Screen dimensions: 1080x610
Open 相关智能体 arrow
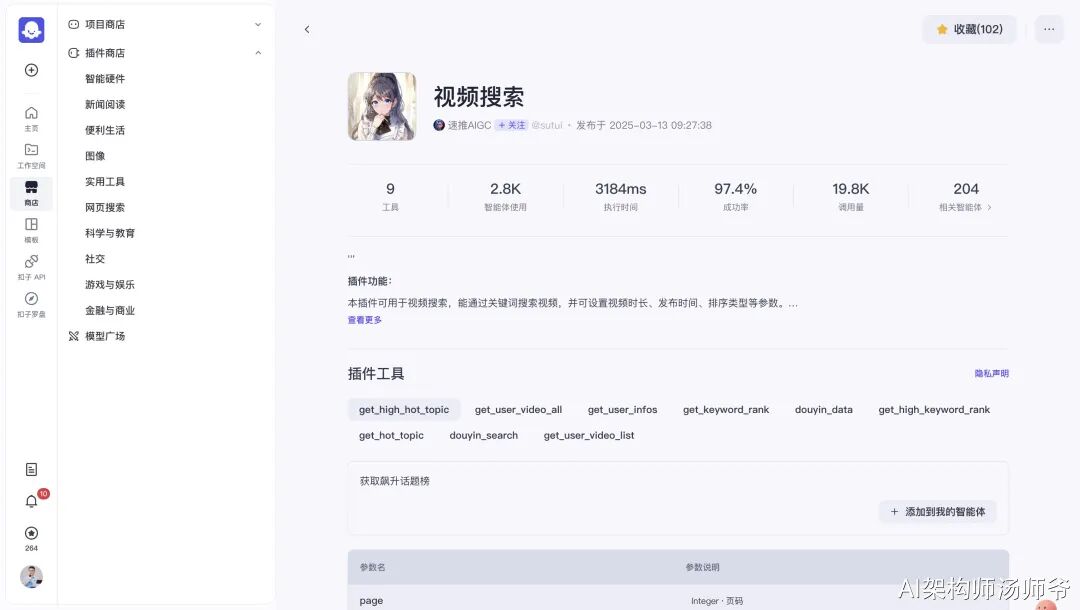[x=990, y=207]
